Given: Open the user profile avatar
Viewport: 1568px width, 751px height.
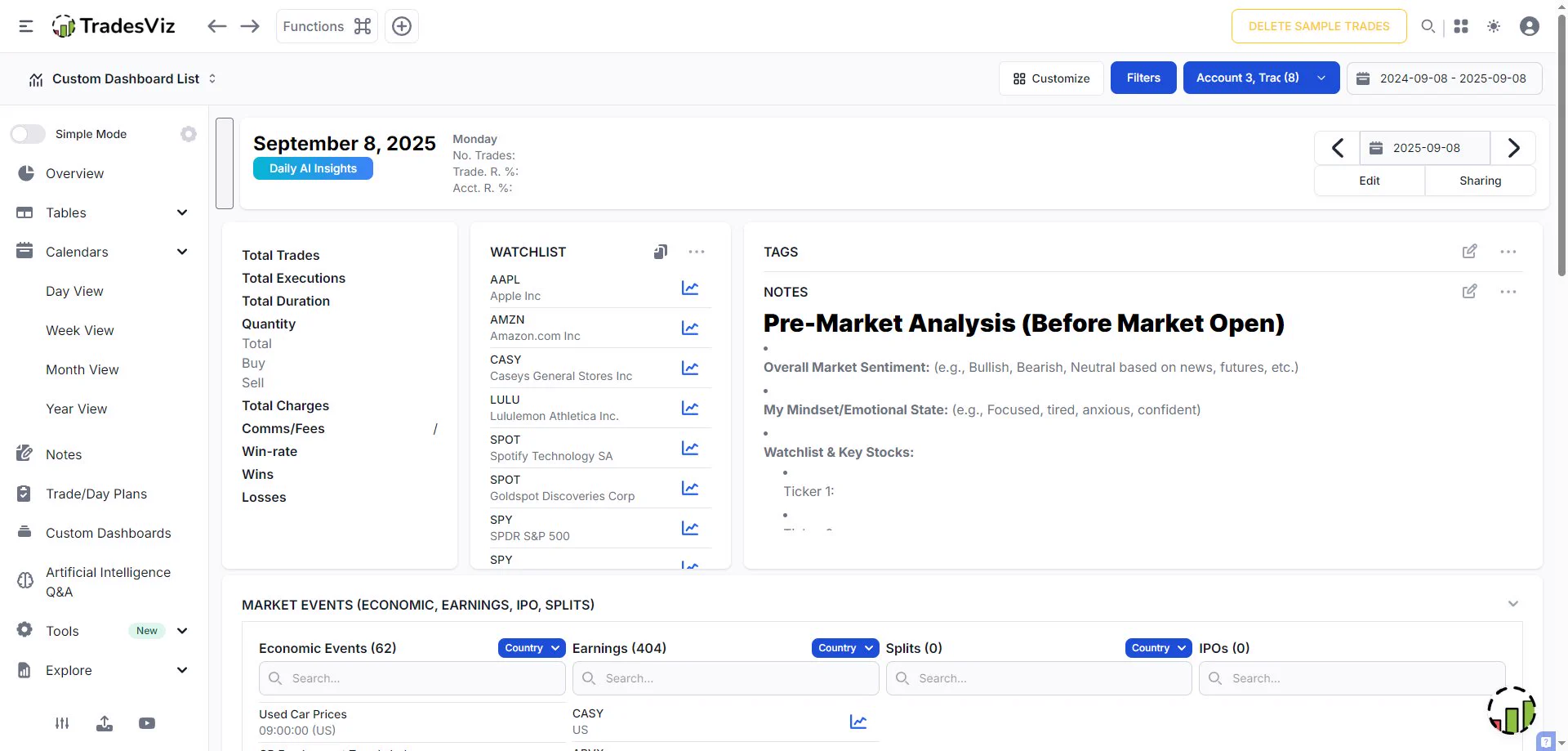Looking at the screenshot, I should 1530,26.
